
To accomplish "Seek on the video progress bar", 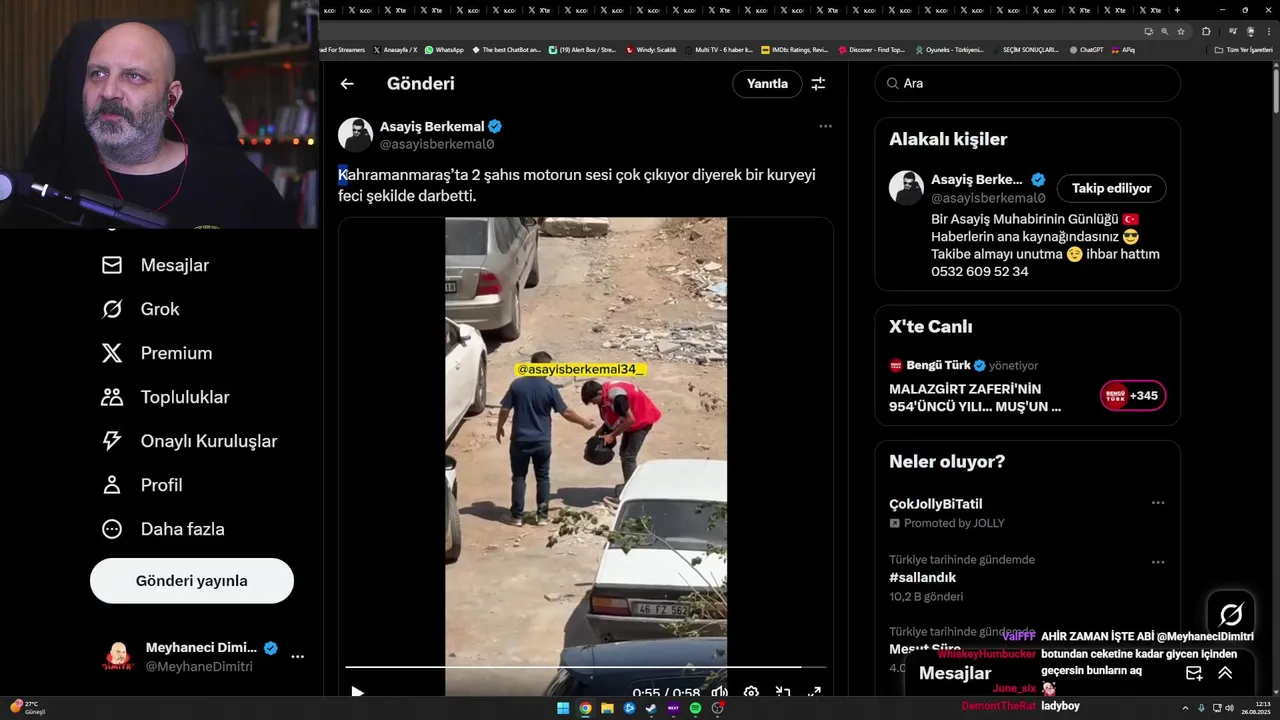I will tap(586, 666).
